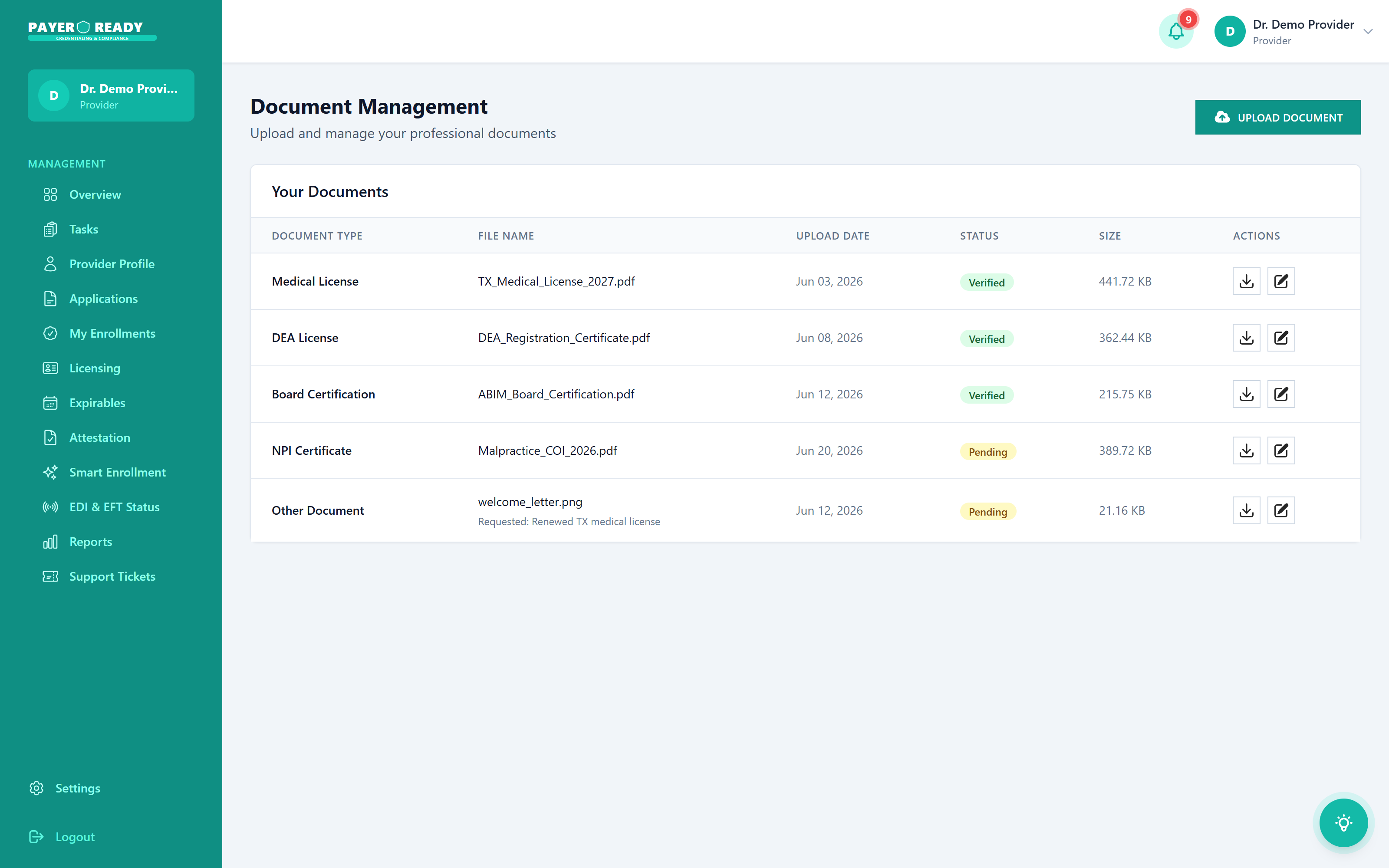Click the Logout arrow icon
This screenshot has height=868, width=1389.
tap(37, 837)
